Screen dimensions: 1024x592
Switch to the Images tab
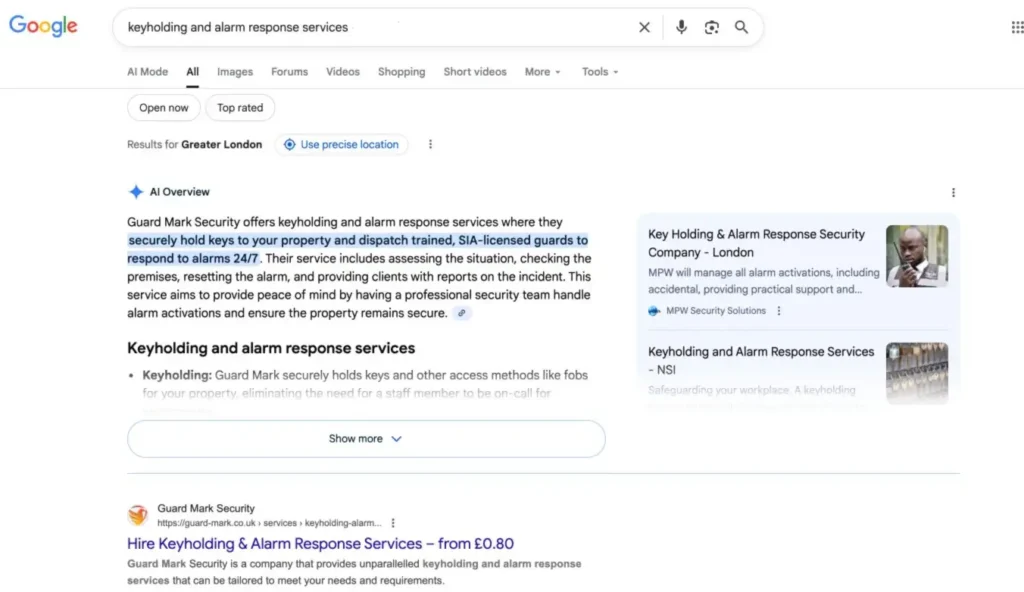(x=235, y=72)
